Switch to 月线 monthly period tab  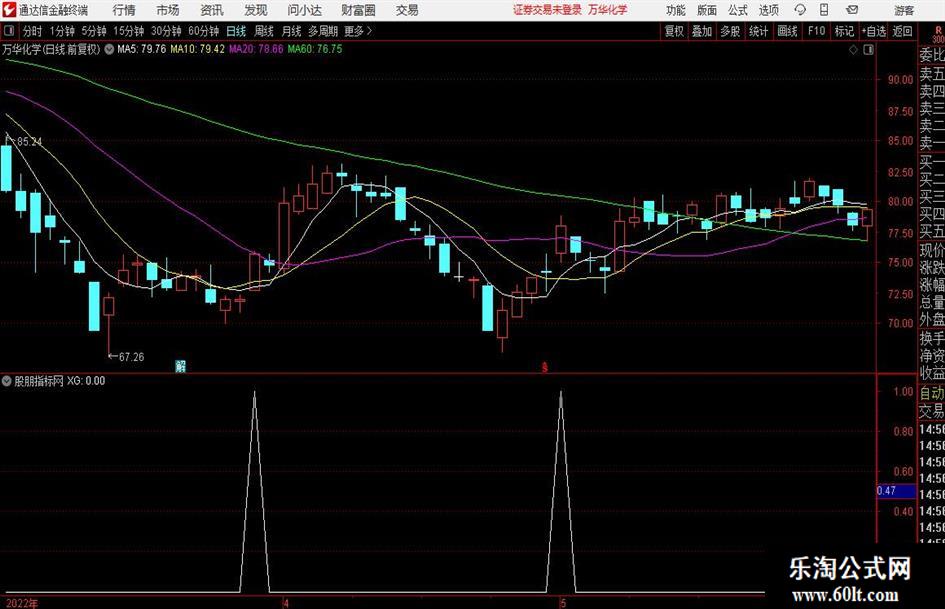[x=291, y=31]
